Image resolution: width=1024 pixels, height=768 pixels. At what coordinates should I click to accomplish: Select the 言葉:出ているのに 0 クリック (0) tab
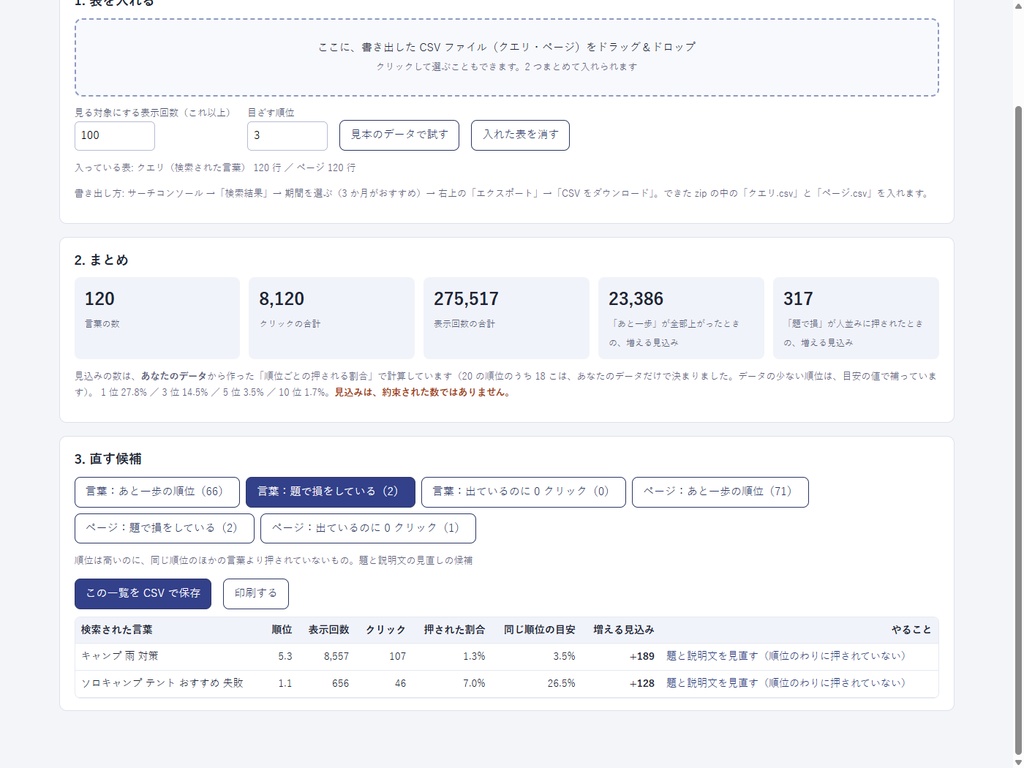tap(523, 492)
